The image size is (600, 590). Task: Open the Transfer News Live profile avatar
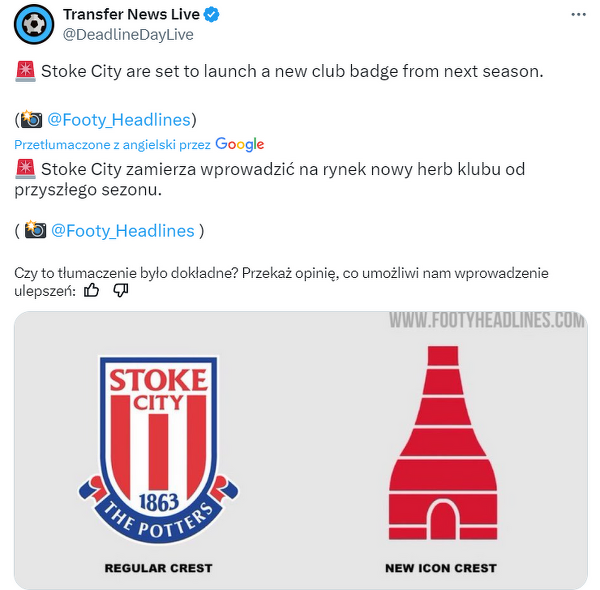(34, 24)
